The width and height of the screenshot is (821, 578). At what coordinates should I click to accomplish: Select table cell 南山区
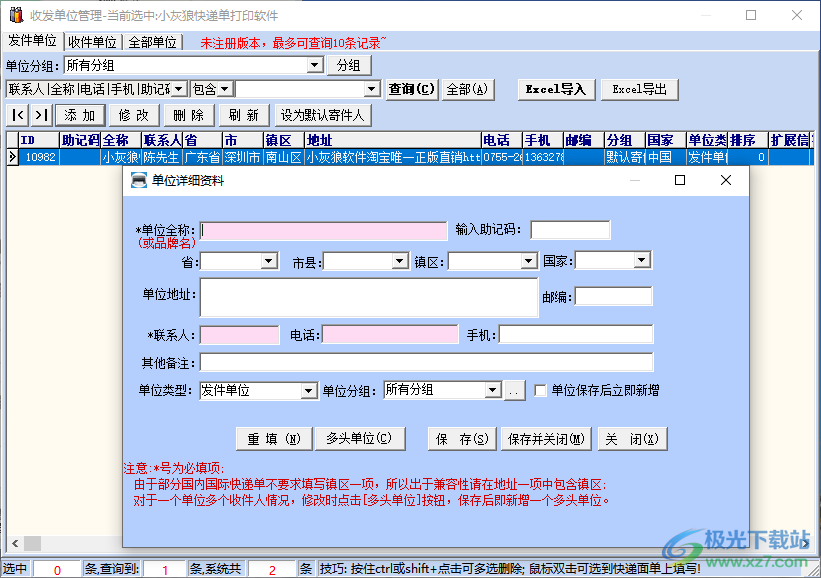pyautogui.click(x=284, y=157)
